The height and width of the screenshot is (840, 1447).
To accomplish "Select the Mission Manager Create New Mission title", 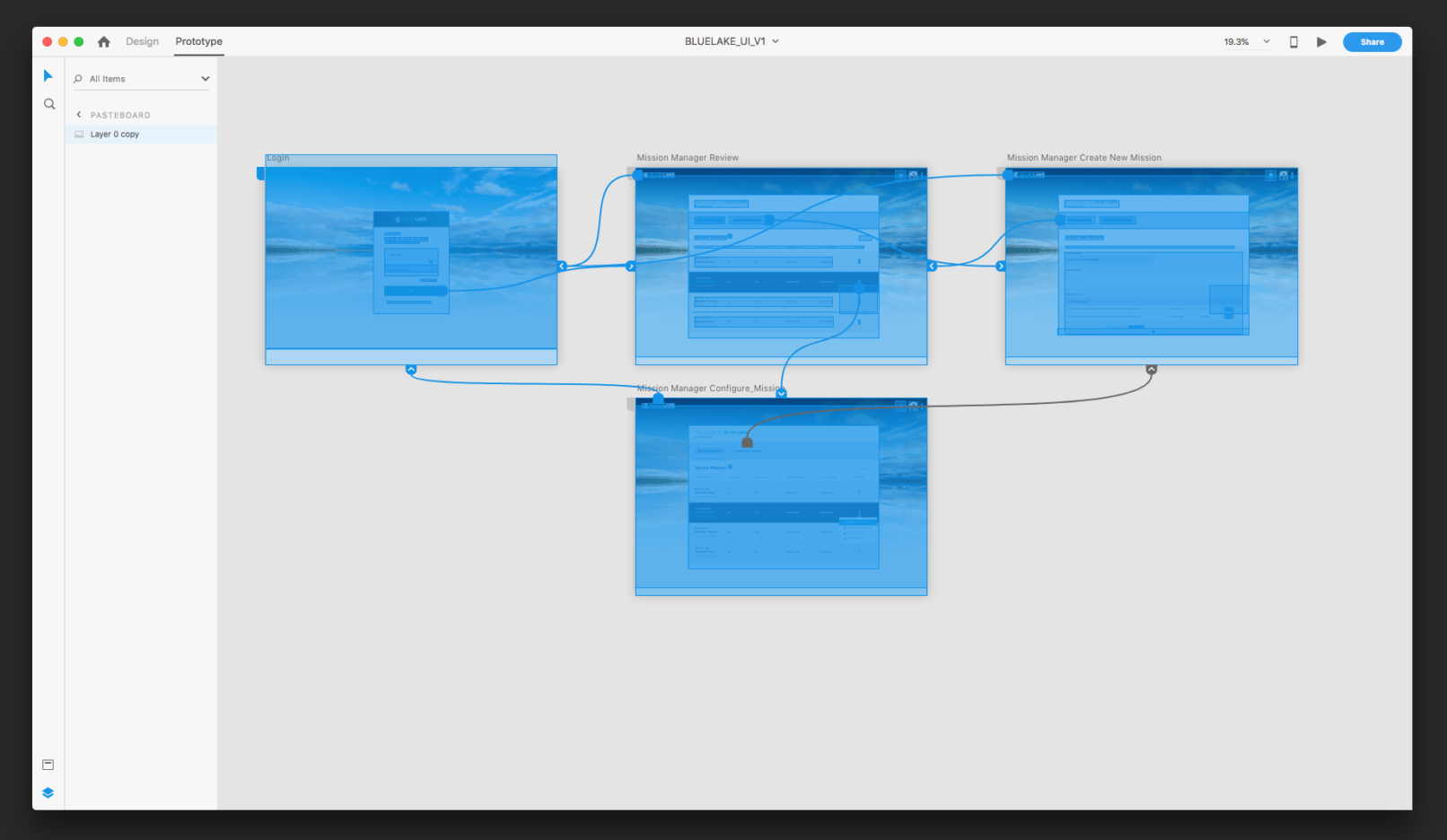I will click(x=1083, y=158).
